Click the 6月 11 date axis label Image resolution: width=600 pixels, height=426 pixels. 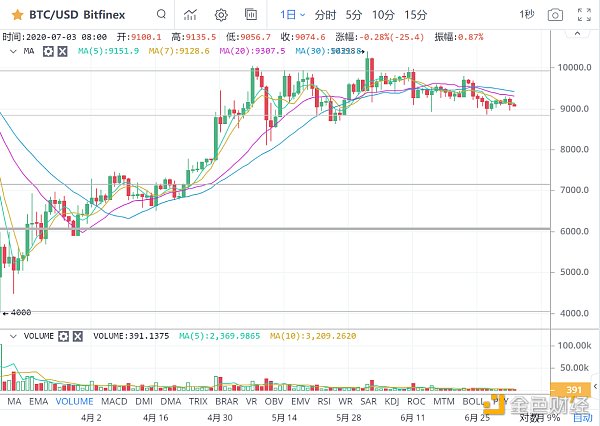pyautogui.click(x=413, y=418)
